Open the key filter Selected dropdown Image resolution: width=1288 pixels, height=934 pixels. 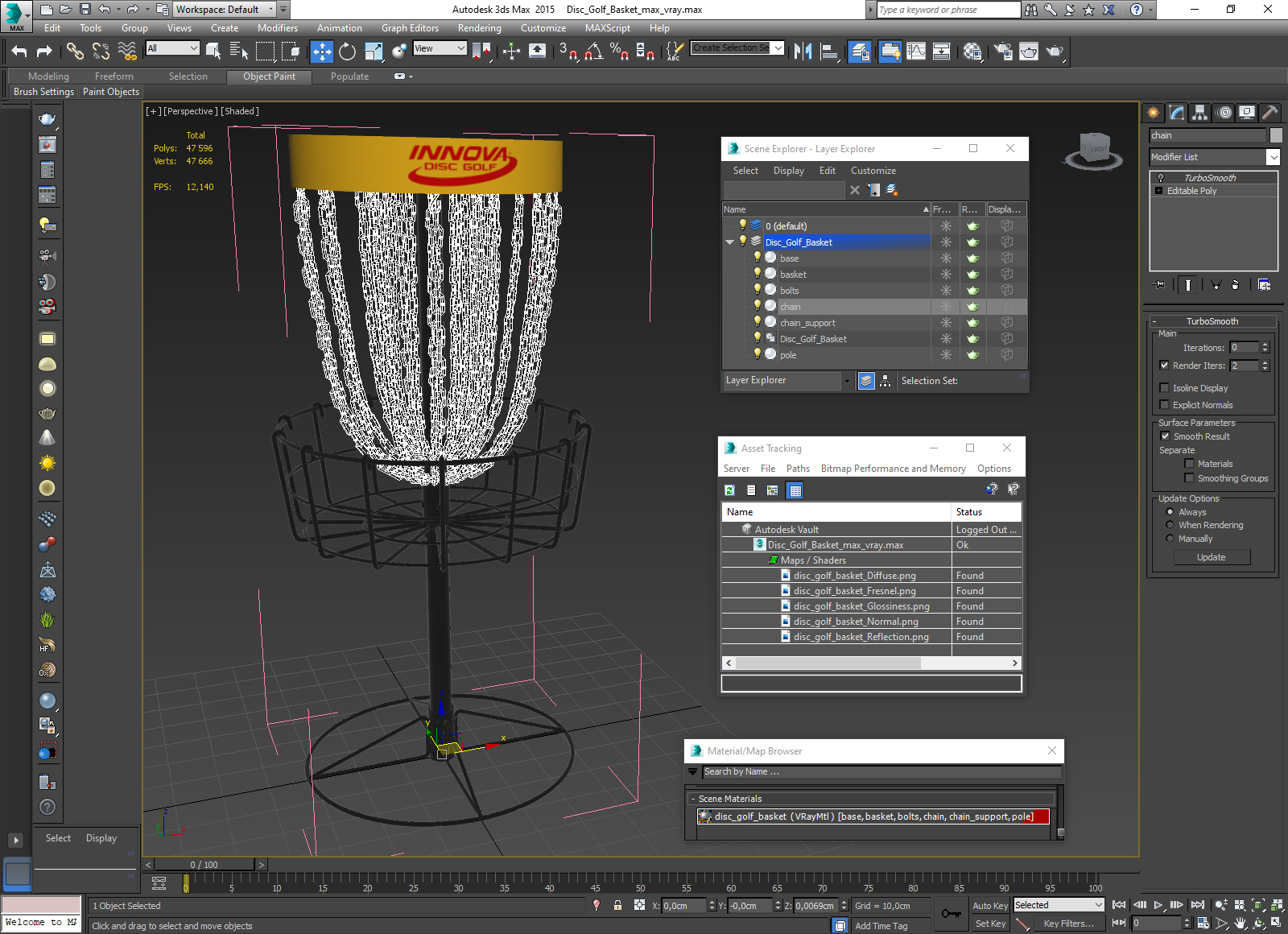click(1058, 905)
